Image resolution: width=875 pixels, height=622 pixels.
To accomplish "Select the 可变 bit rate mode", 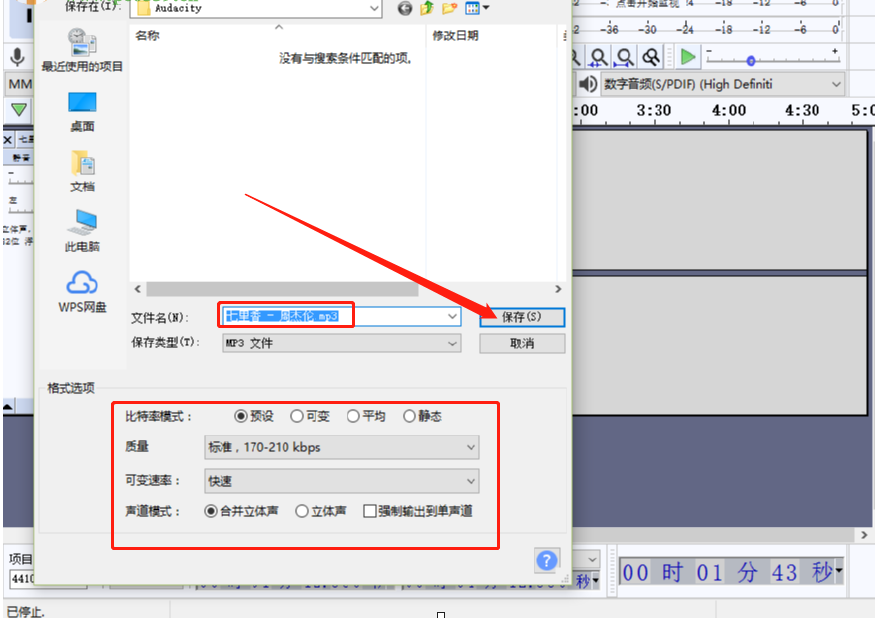I will click(x=310, y=416).
